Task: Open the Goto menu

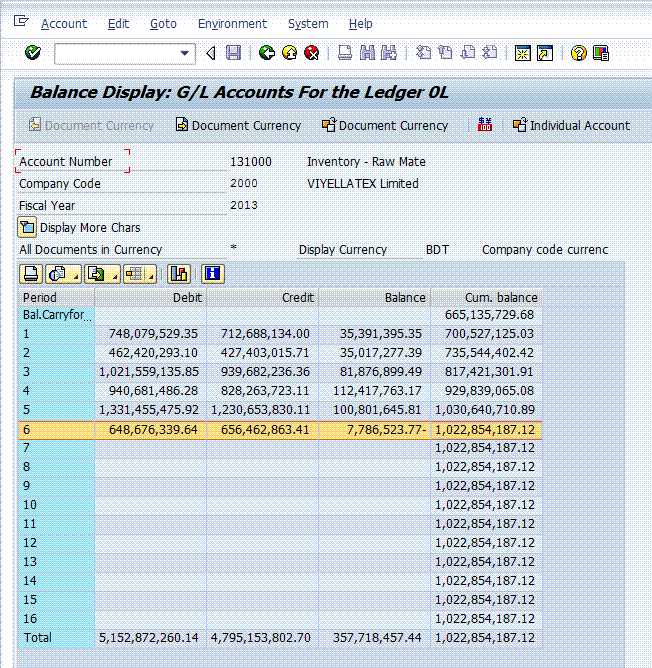Action: tap(163, 24)
